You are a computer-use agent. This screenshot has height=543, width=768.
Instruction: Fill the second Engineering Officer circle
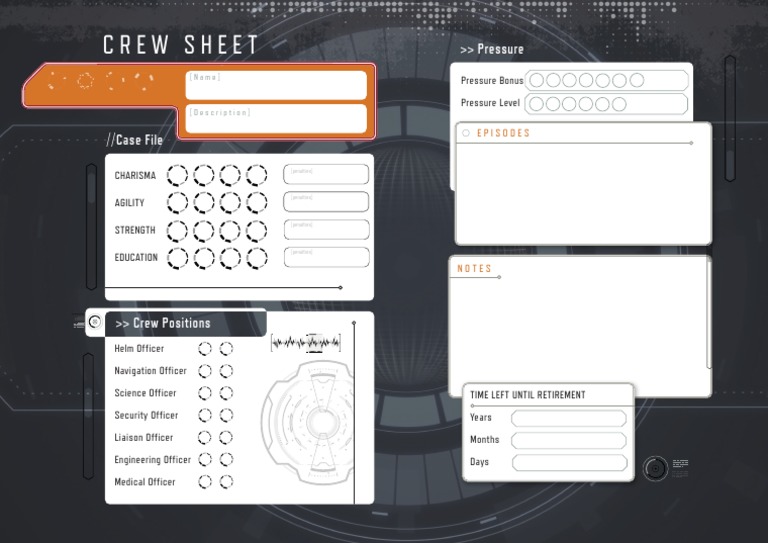click(x=226, y=460)
